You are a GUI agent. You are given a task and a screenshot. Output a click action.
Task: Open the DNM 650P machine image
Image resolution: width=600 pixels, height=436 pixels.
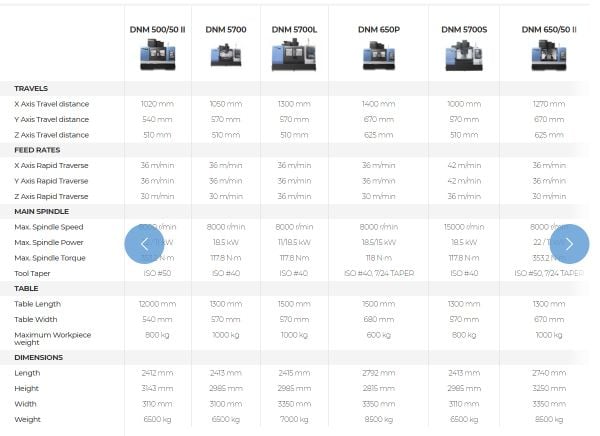379,56
